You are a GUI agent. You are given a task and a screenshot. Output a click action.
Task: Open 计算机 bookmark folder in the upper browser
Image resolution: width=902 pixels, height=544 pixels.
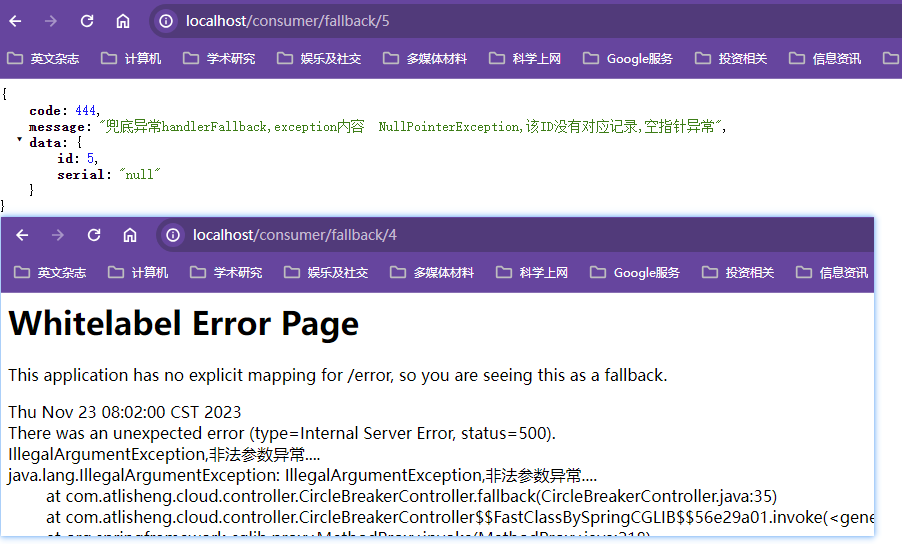[131, 59]
